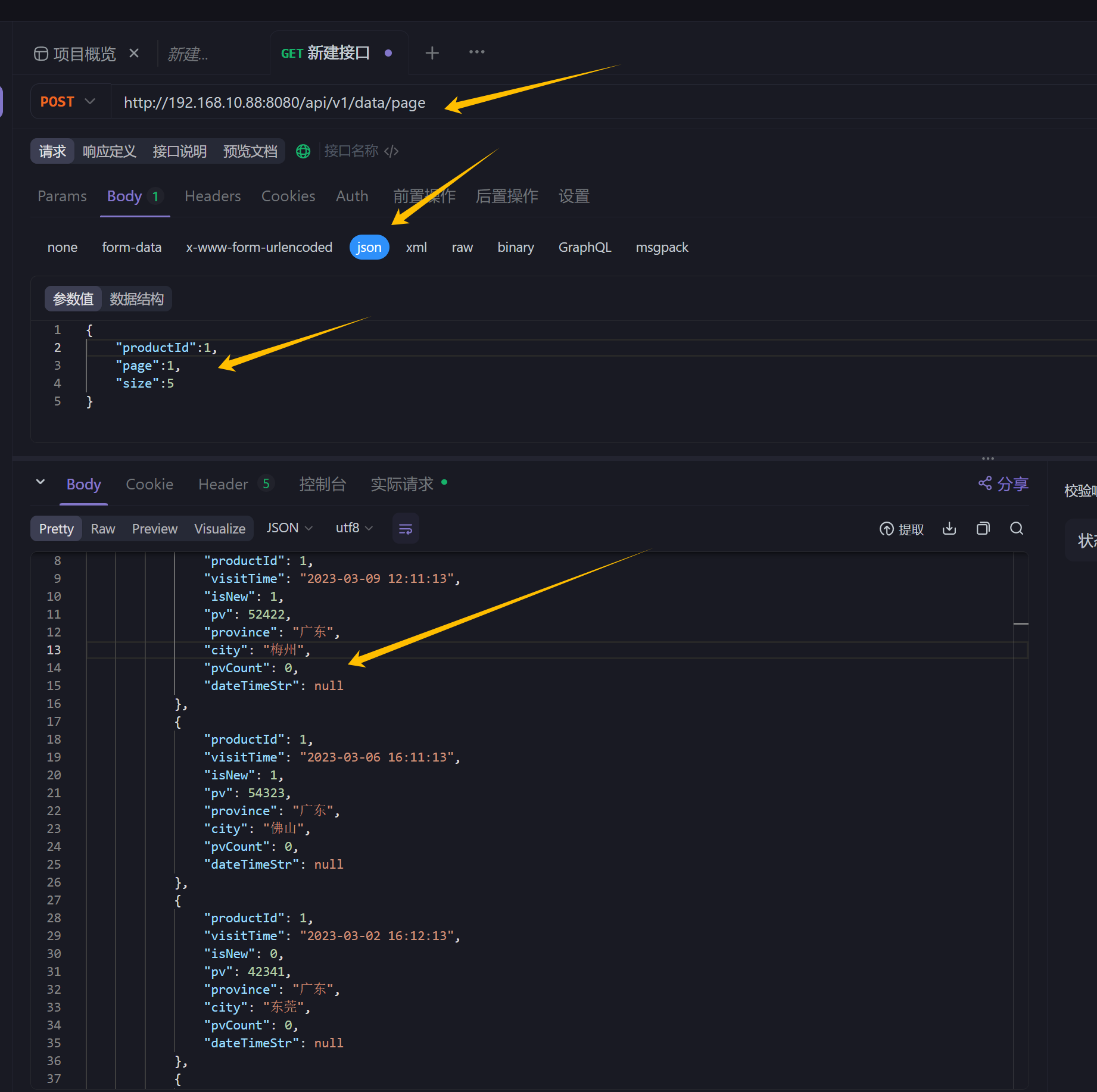Screen dimensions: 1097x1092
Task: Click "visitTime": "2023-03-06 16:11:13" line
Action: point(332,757)
